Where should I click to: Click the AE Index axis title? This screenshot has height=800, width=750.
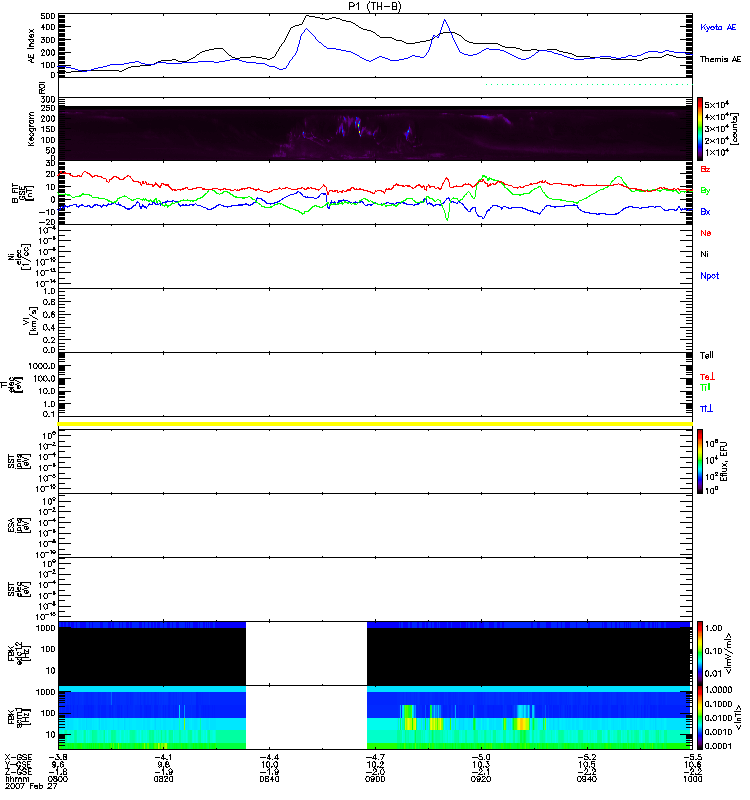coord(31,46)
